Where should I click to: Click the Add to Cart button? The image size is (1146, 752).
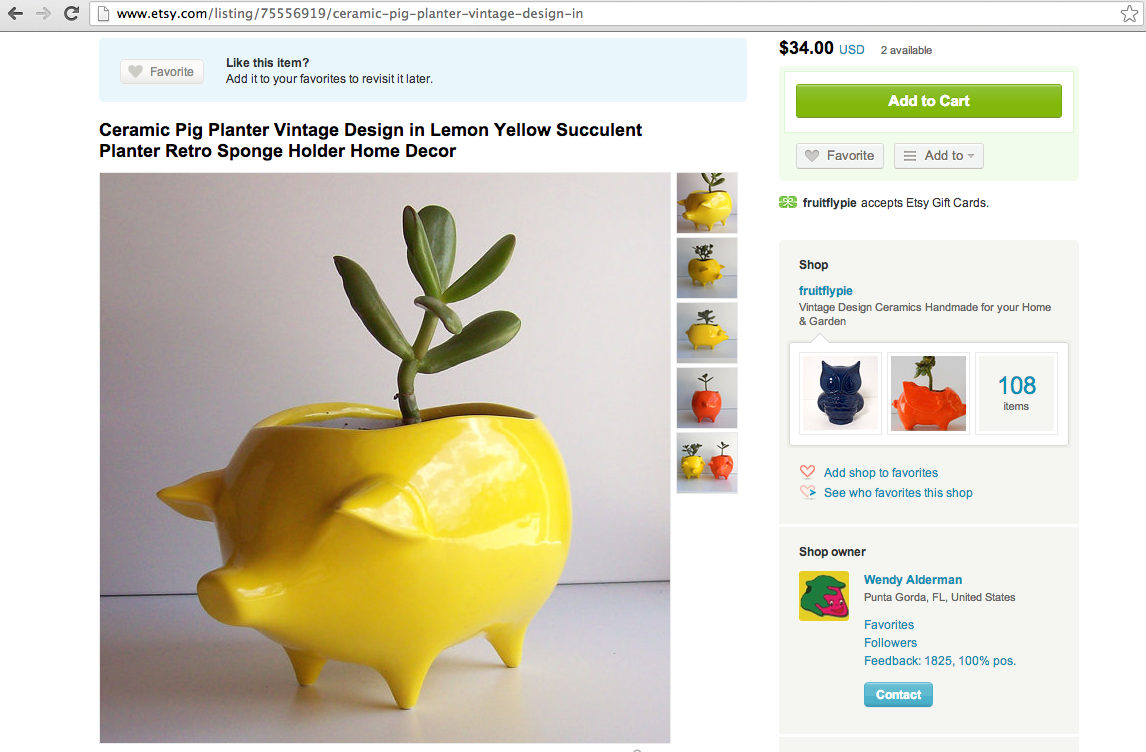[x=928, y=101]
